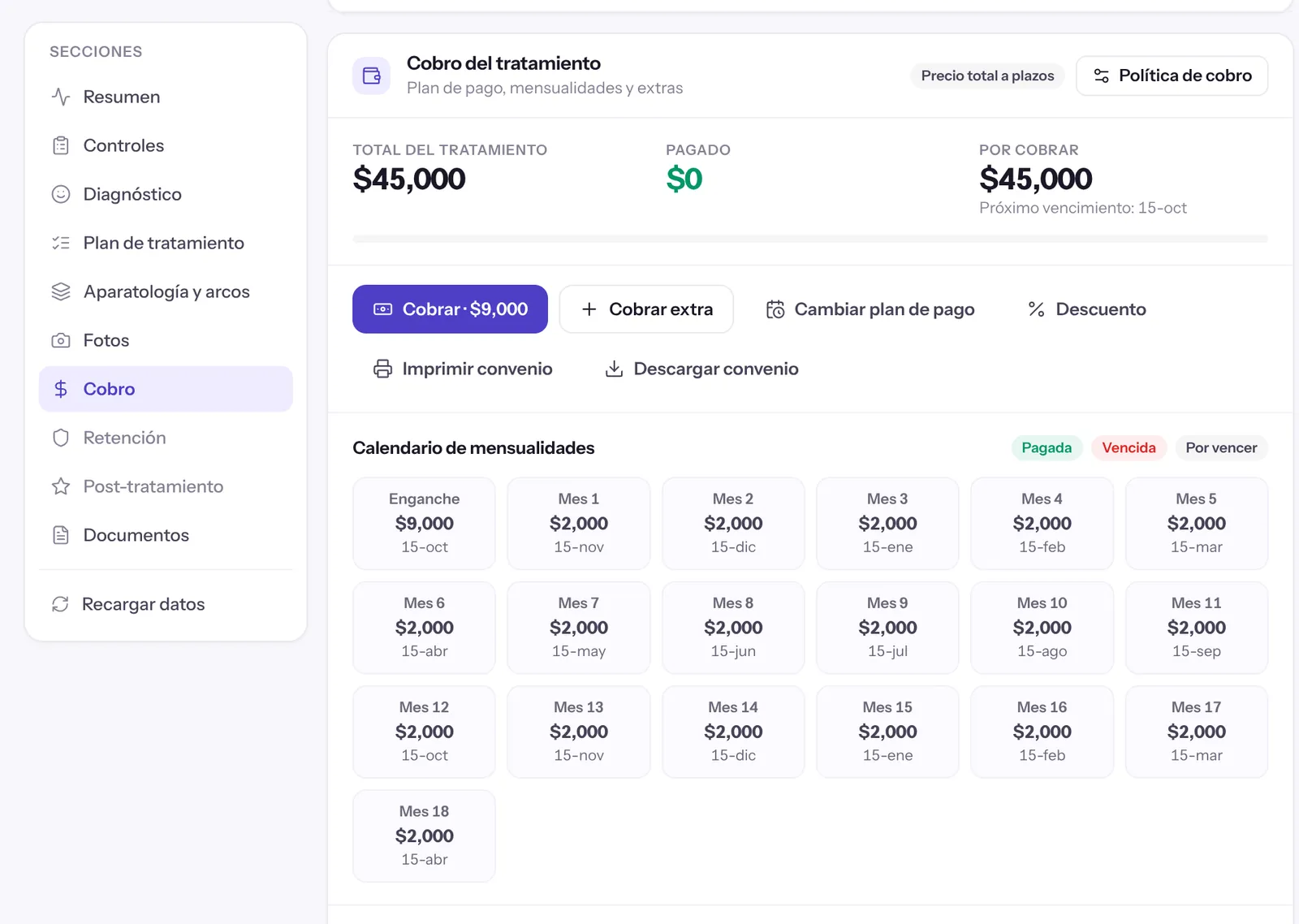1299x924 pixels.
Task: Select Aparatología y arcos in the sidebar
Action: [x=166, y=291]
